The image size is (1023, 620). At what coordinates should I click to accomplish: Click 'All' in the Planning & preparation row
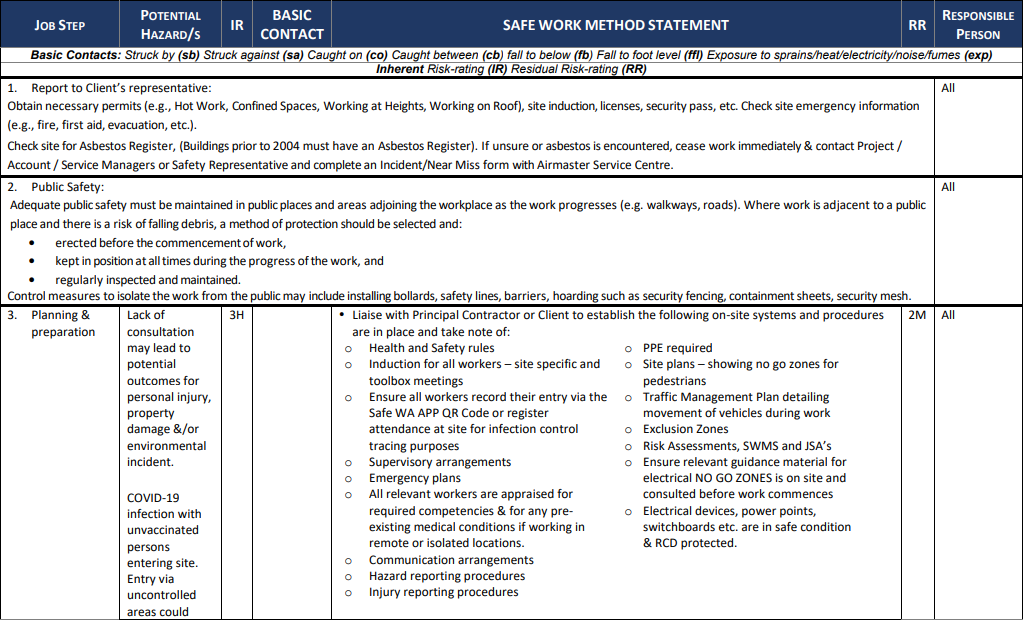[948, 315]
